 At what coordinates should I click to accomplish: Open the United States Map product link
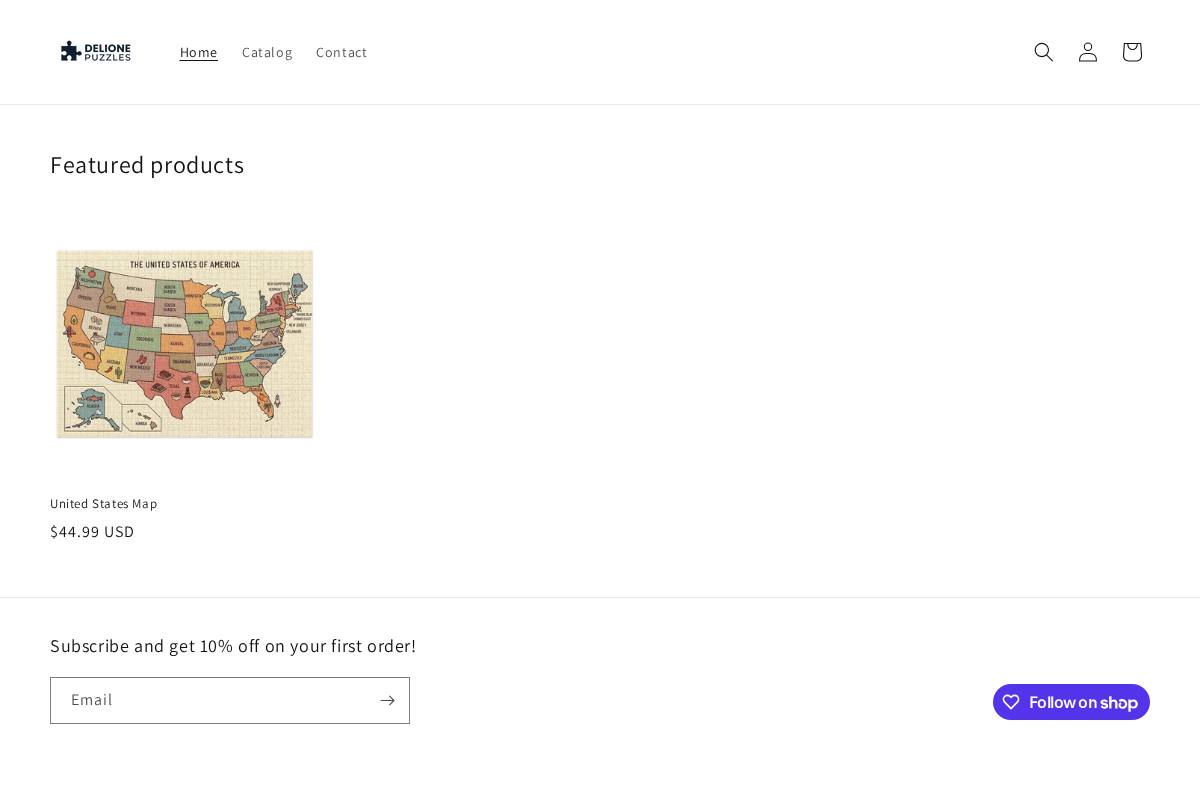[x=103, y=503]
